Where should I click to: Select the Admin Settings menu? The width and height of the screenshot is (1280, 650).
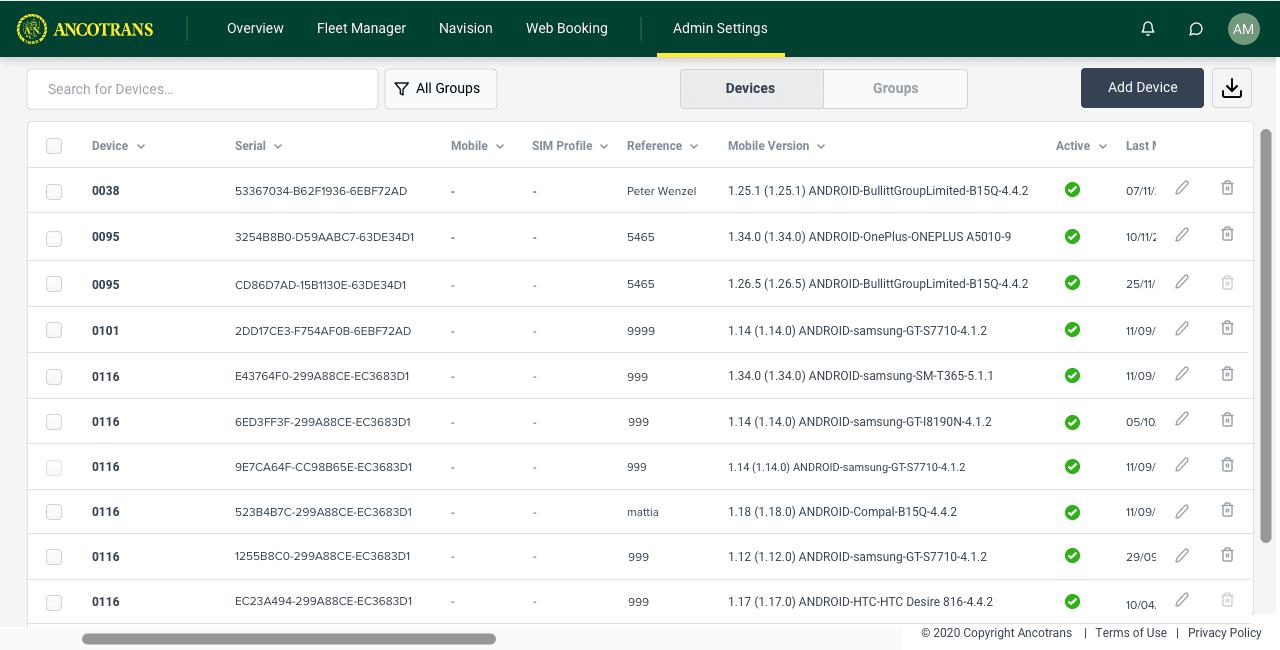[x=720, y=28]
